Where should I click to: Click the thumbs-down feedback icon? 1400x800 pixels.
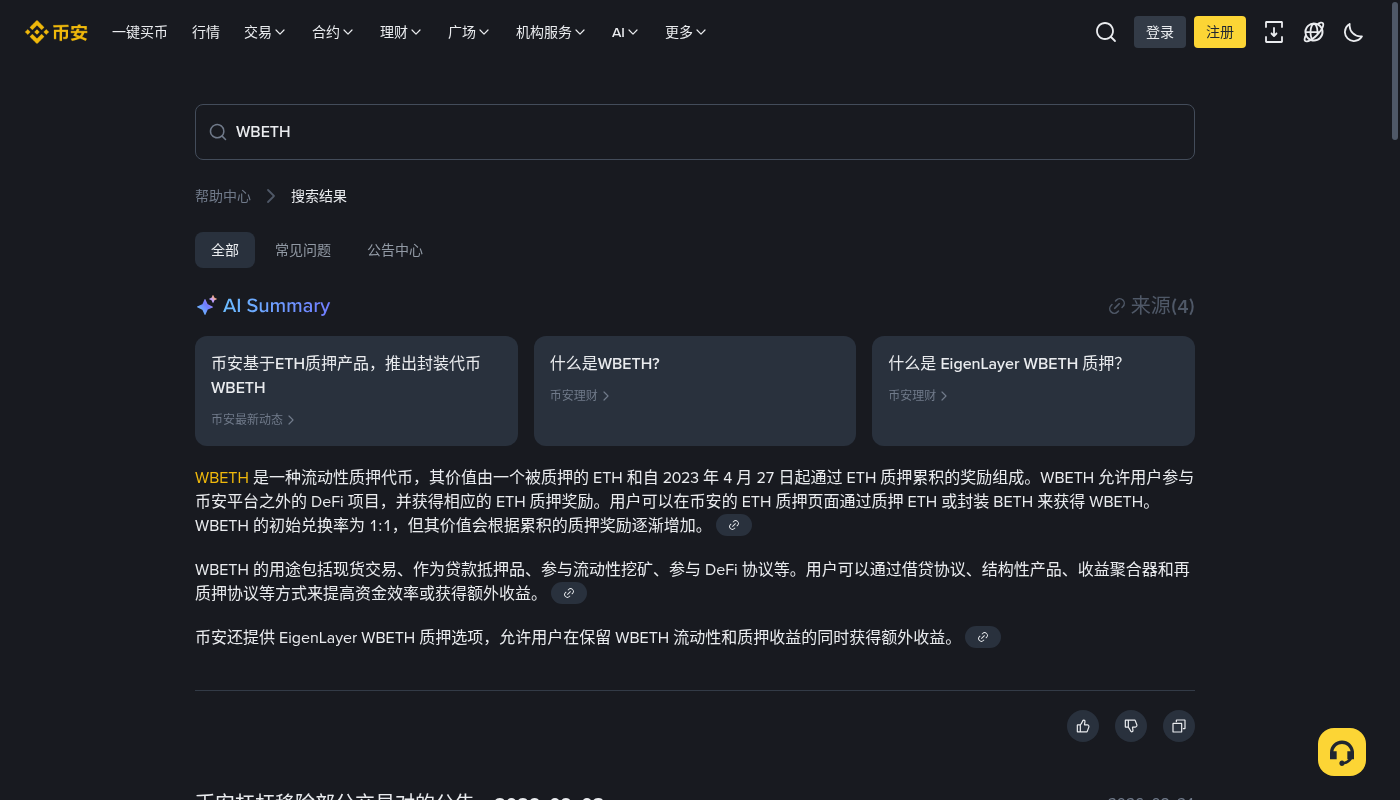click(1131, 726)
